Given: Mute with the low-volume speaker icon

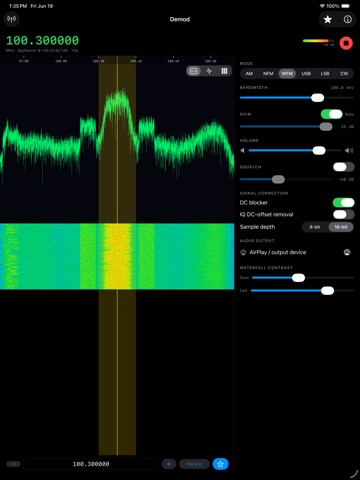Looking at the screenshot, I should [243, 151].
